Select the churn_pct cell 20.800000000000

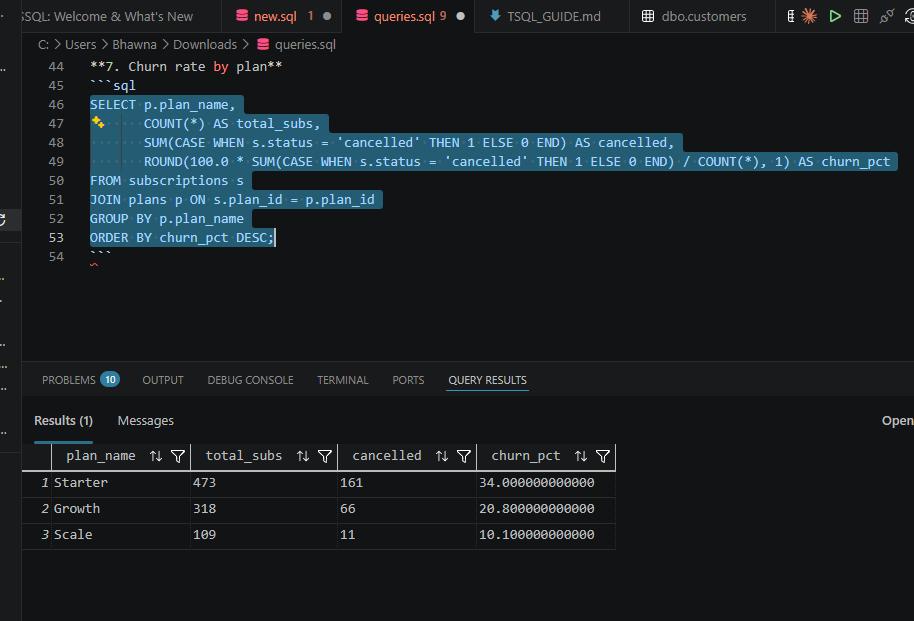click(x=546, y=508)
